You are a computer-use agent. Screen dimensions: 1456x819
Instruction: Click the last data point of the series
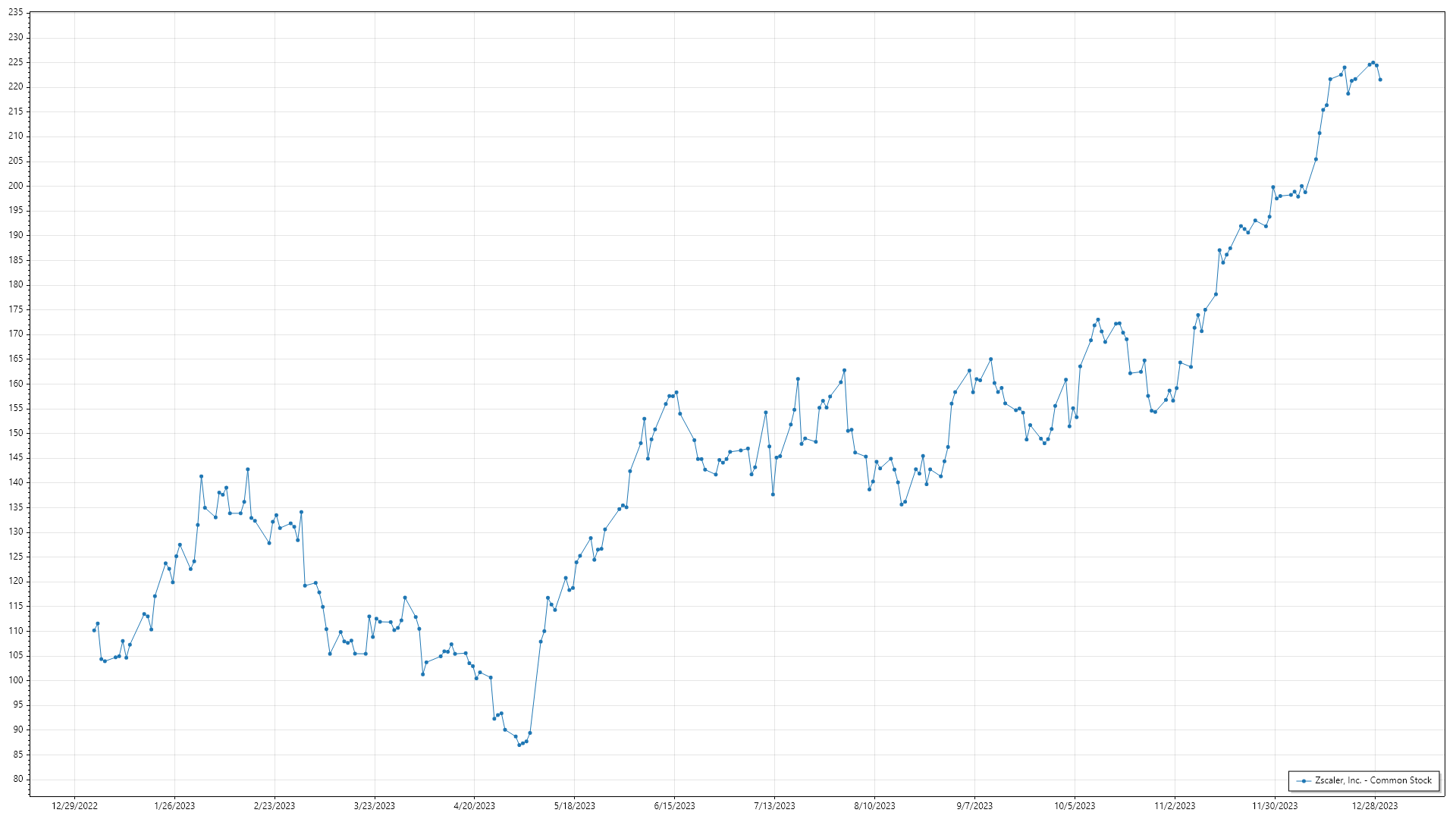pos(1380,80)
